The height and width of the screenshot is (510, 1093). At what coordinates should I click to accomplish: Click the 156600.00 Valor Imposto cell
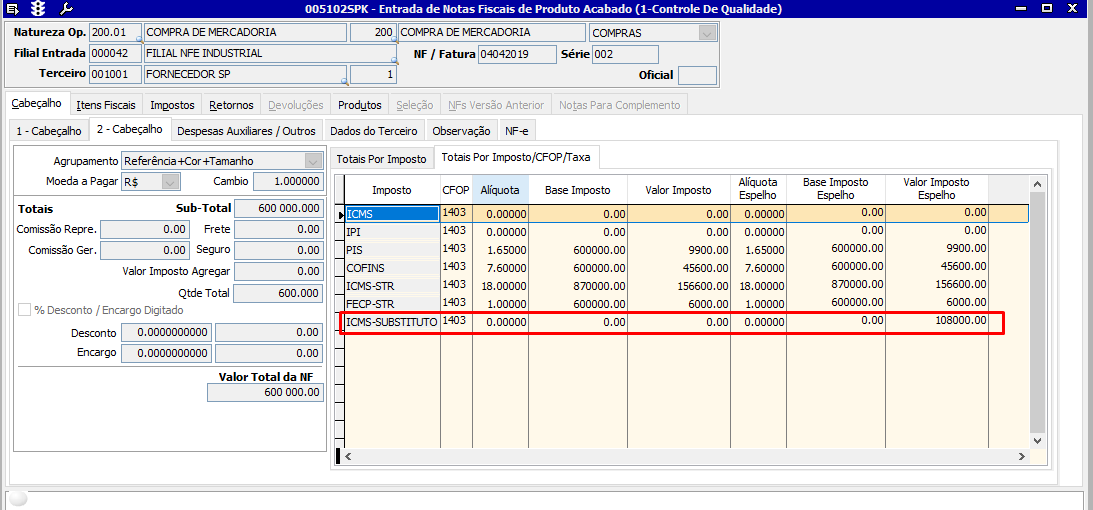679,286
